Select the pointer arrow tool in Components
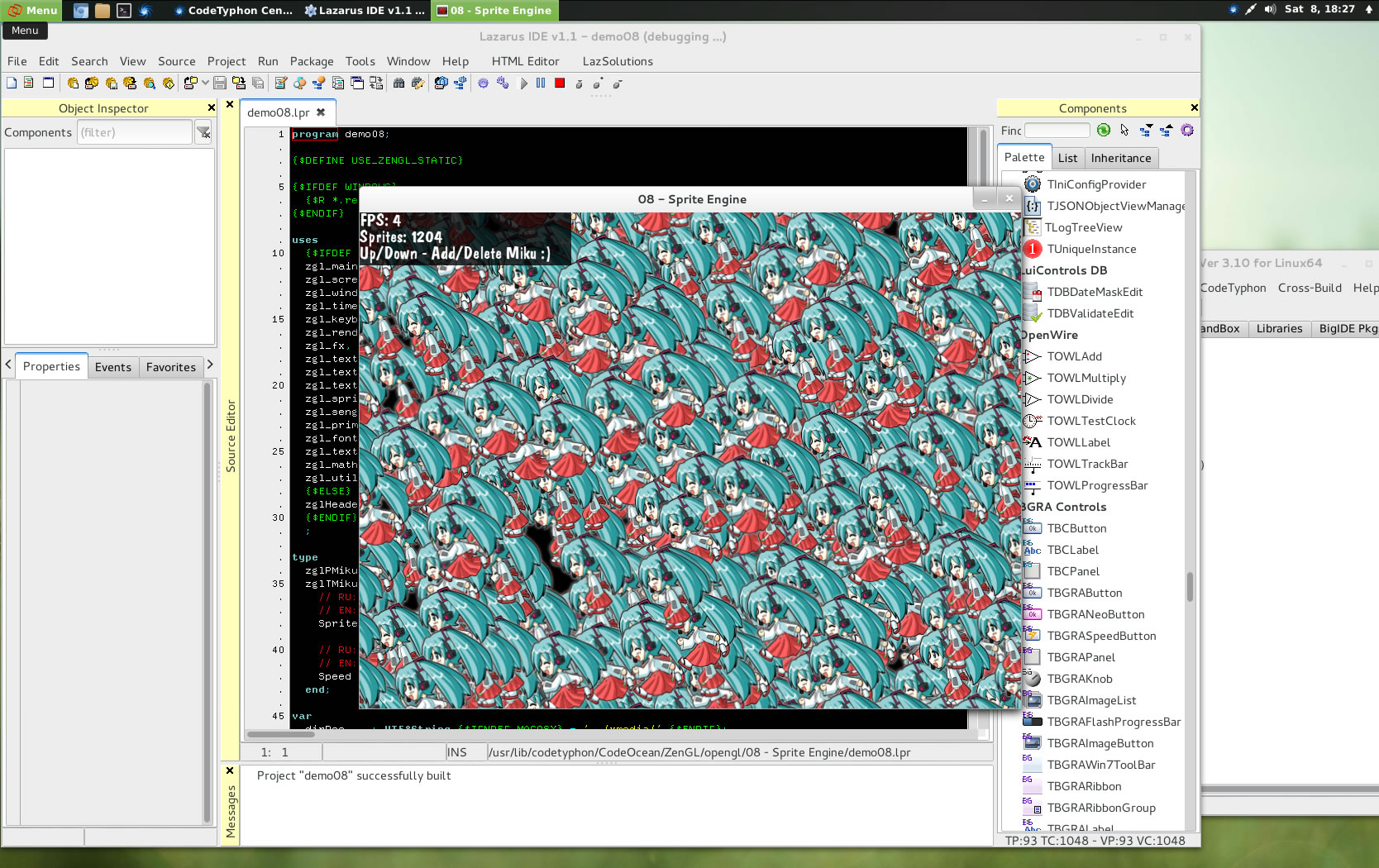 (1124, 130)
